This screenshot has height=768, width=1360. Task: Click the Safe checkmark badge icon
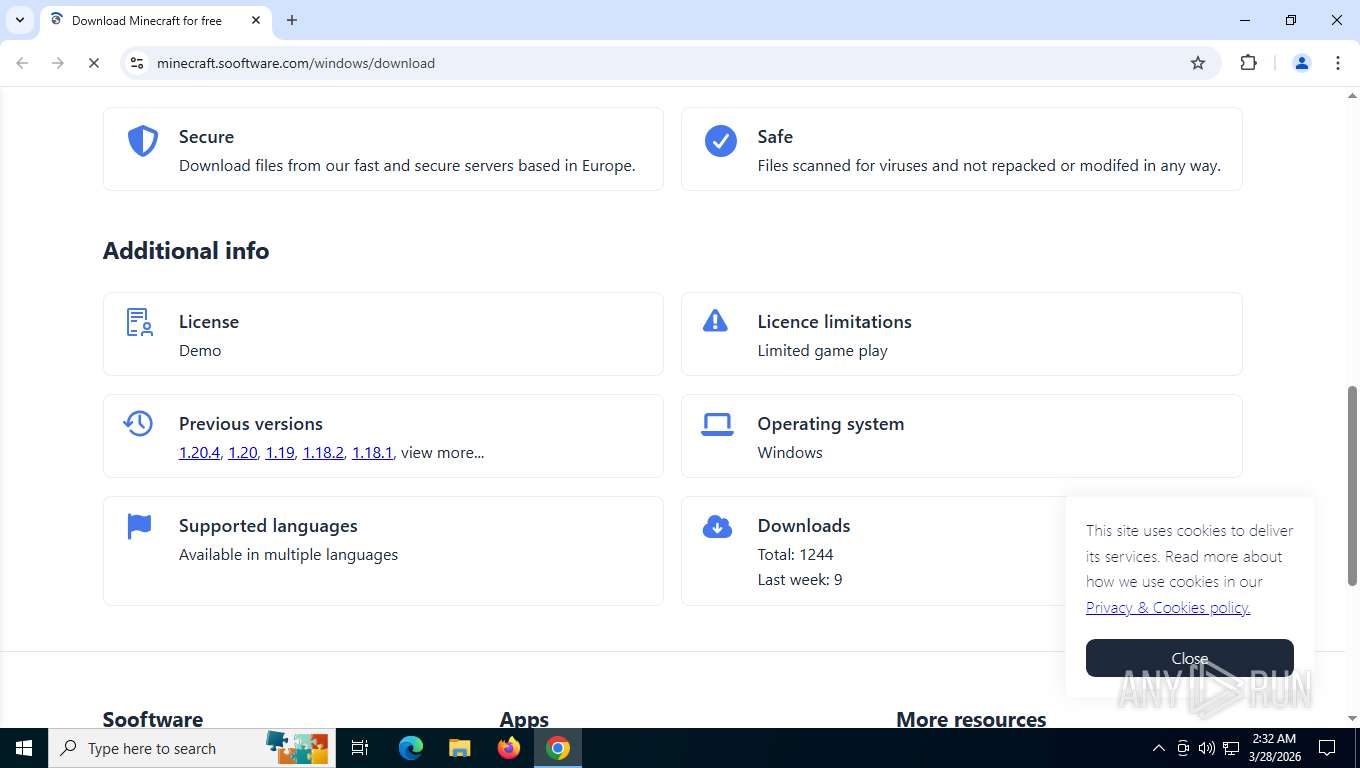point(721,141)
